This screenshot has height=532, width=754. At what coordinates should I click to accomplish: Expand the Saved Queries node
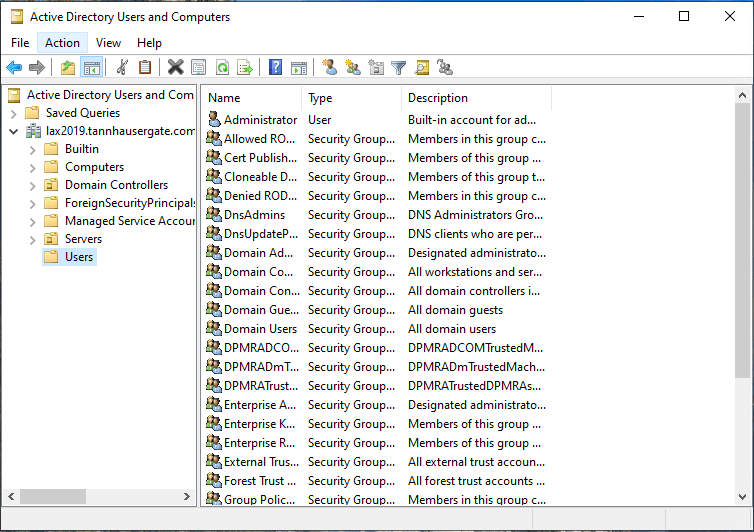(x=14, y=113)
